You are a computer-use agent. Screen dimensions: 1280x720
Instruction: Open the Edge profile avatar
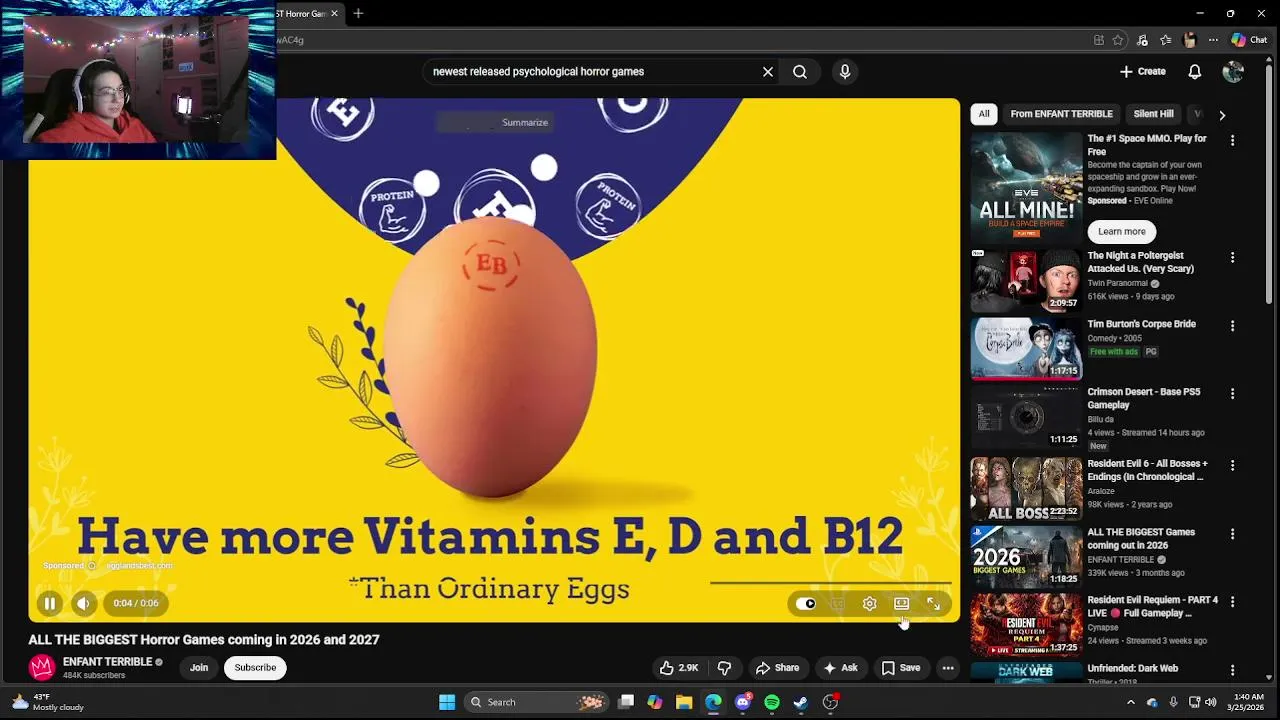point(1189,40)
